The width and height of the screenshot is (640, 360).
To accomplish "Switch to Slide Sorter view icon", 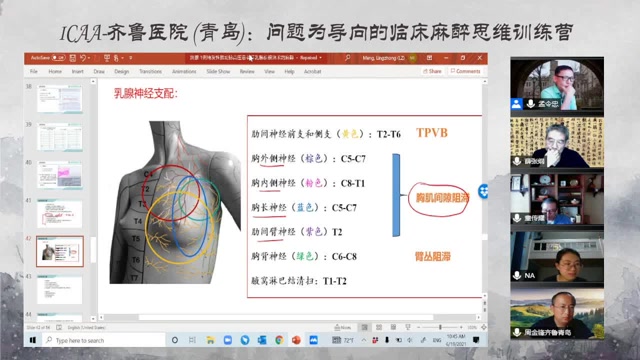I will click(379, 327).
